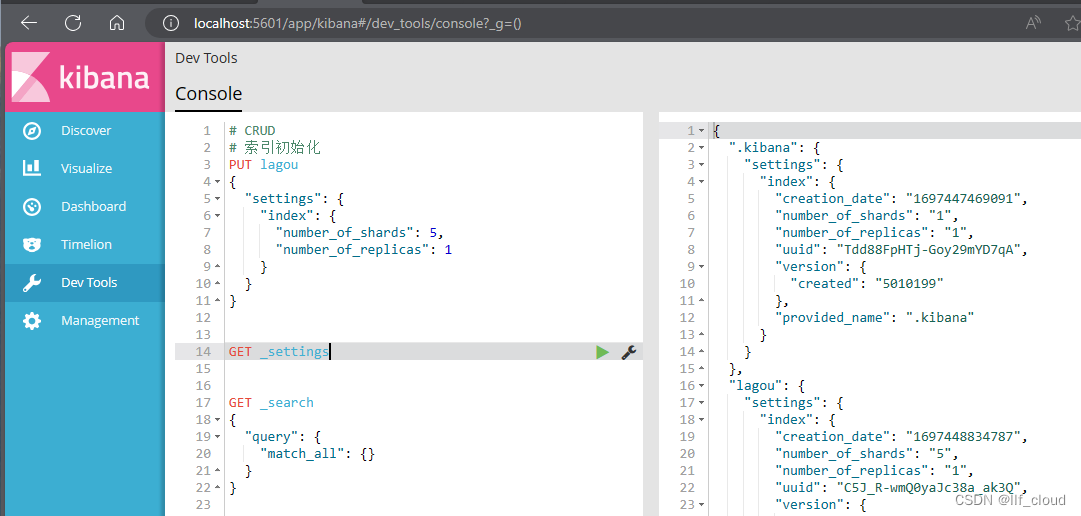This screenshot has width=1081, height=516.
Task: Click the Discover compass icon
Action: pos(32,131)
